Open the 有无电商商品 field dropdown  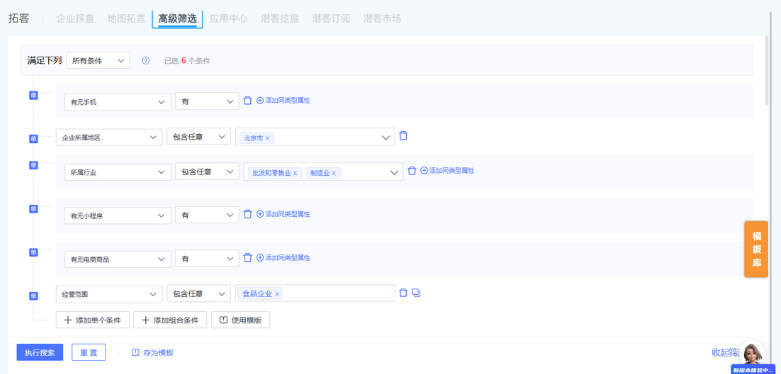[x=118, y=259]
